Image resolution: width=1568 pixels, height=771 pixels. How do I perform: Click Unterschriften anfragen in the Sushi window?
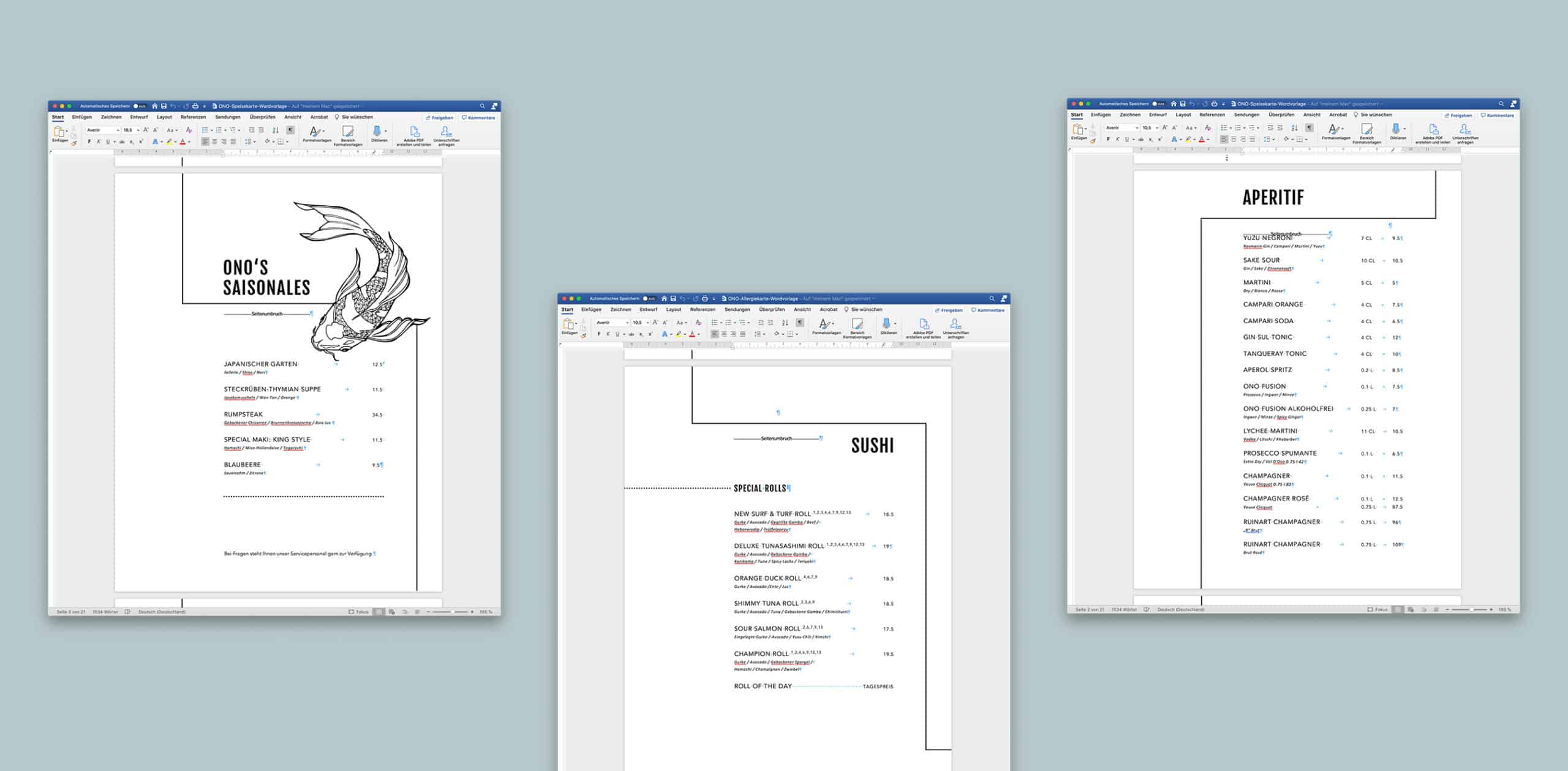point(956,324)
